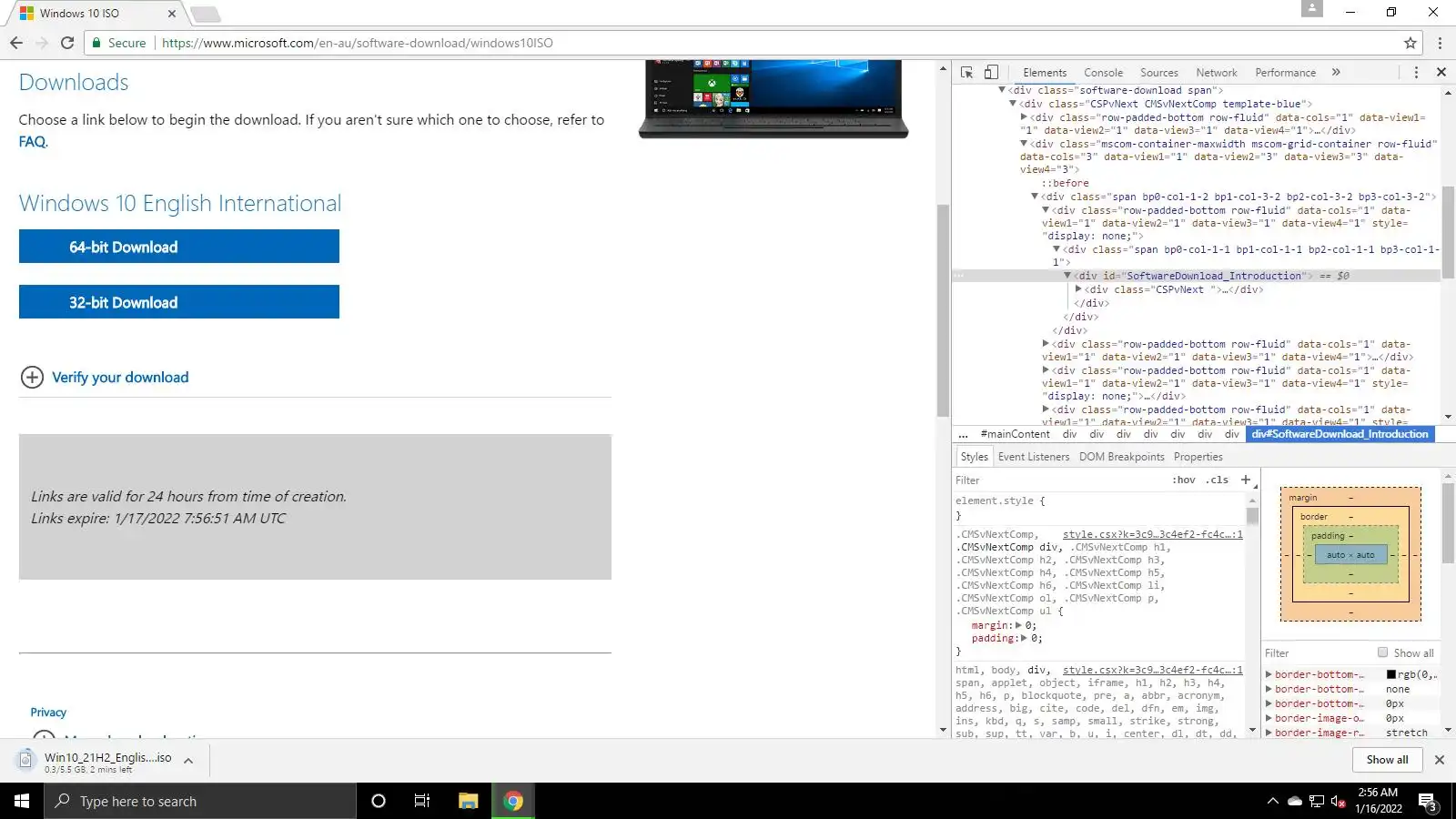Collapse the SoftwareDownload_Introduction div node
The height and width of the screenshot is (819, 1456).
[x=1067, y=276]
